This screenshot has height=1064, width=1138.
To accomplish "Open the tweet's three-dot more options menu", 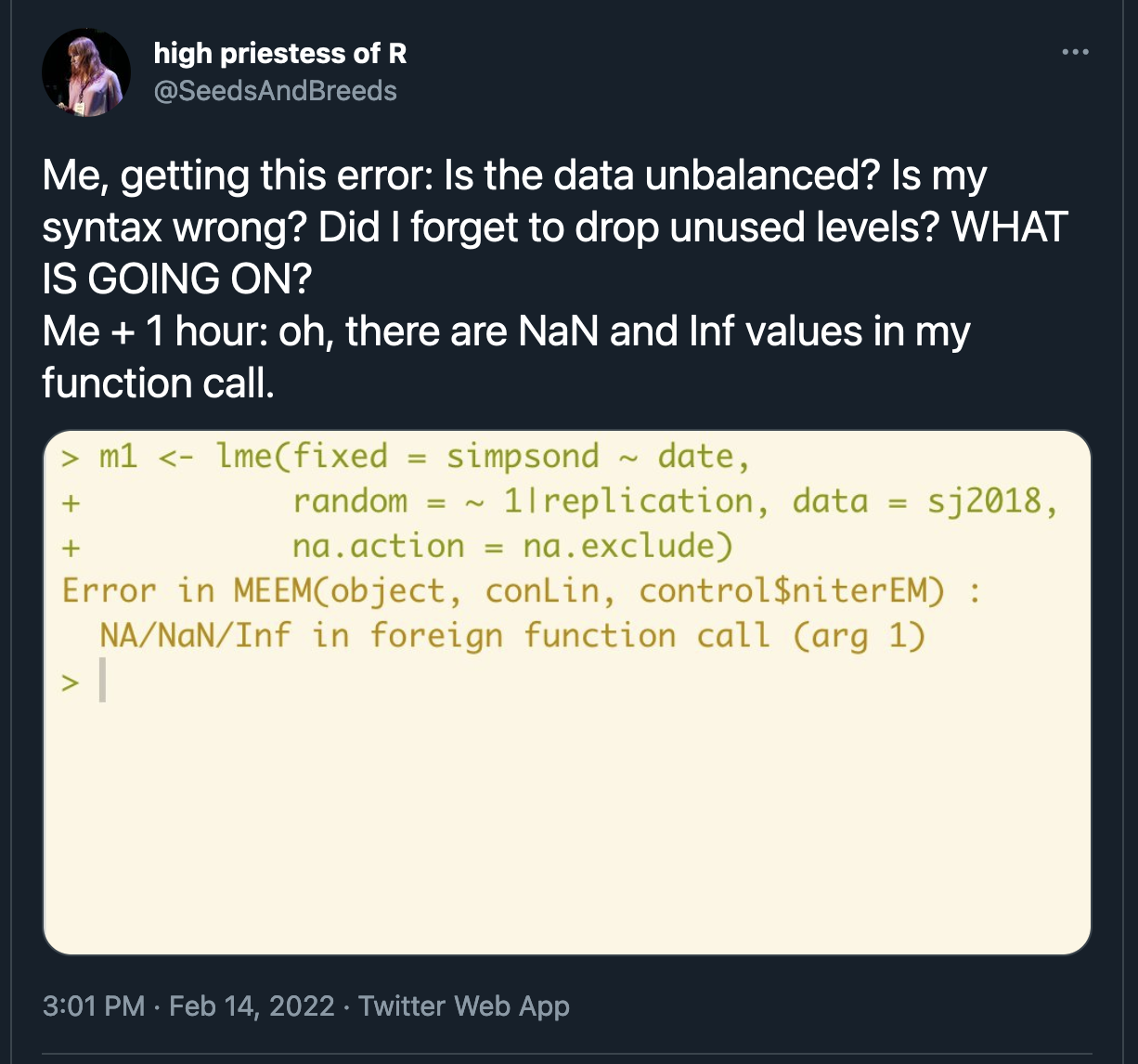I will point(1075,53).
